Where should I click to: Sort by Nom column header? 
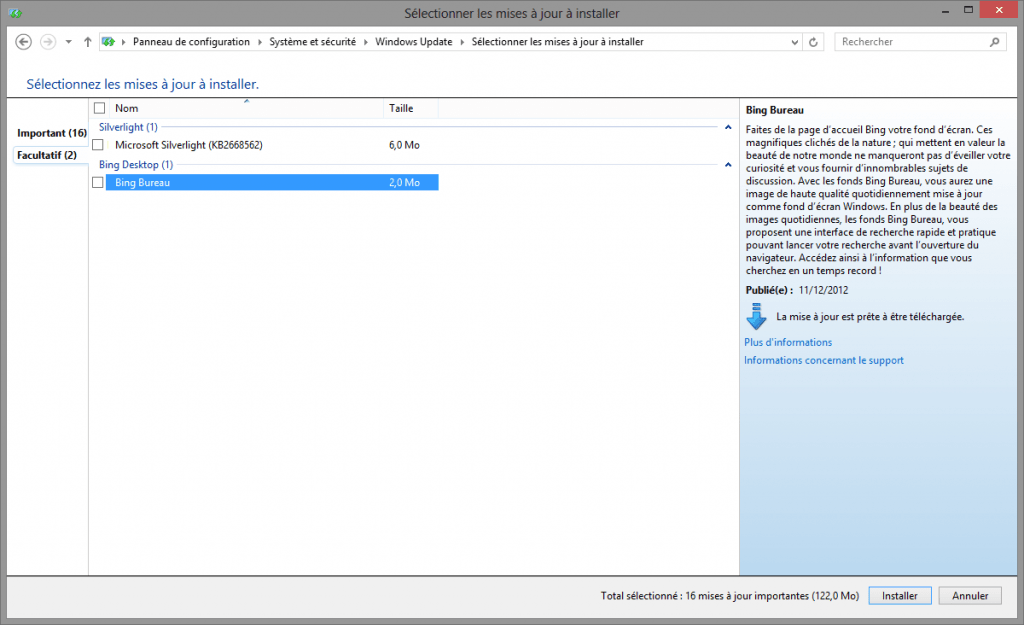point(246,108)
